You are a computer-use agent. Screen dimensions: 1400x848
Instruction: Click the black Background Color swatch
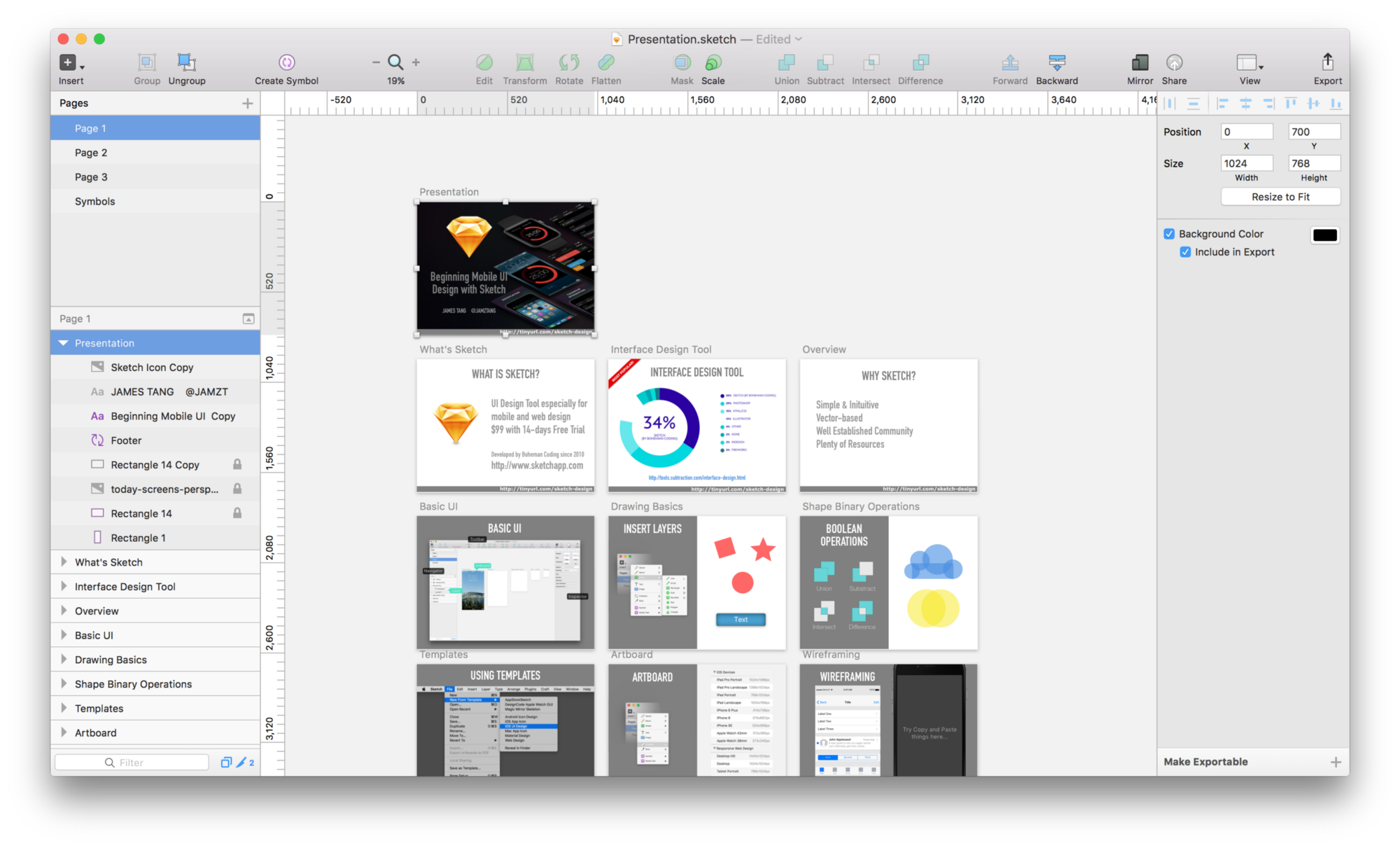coord(1324,235)
